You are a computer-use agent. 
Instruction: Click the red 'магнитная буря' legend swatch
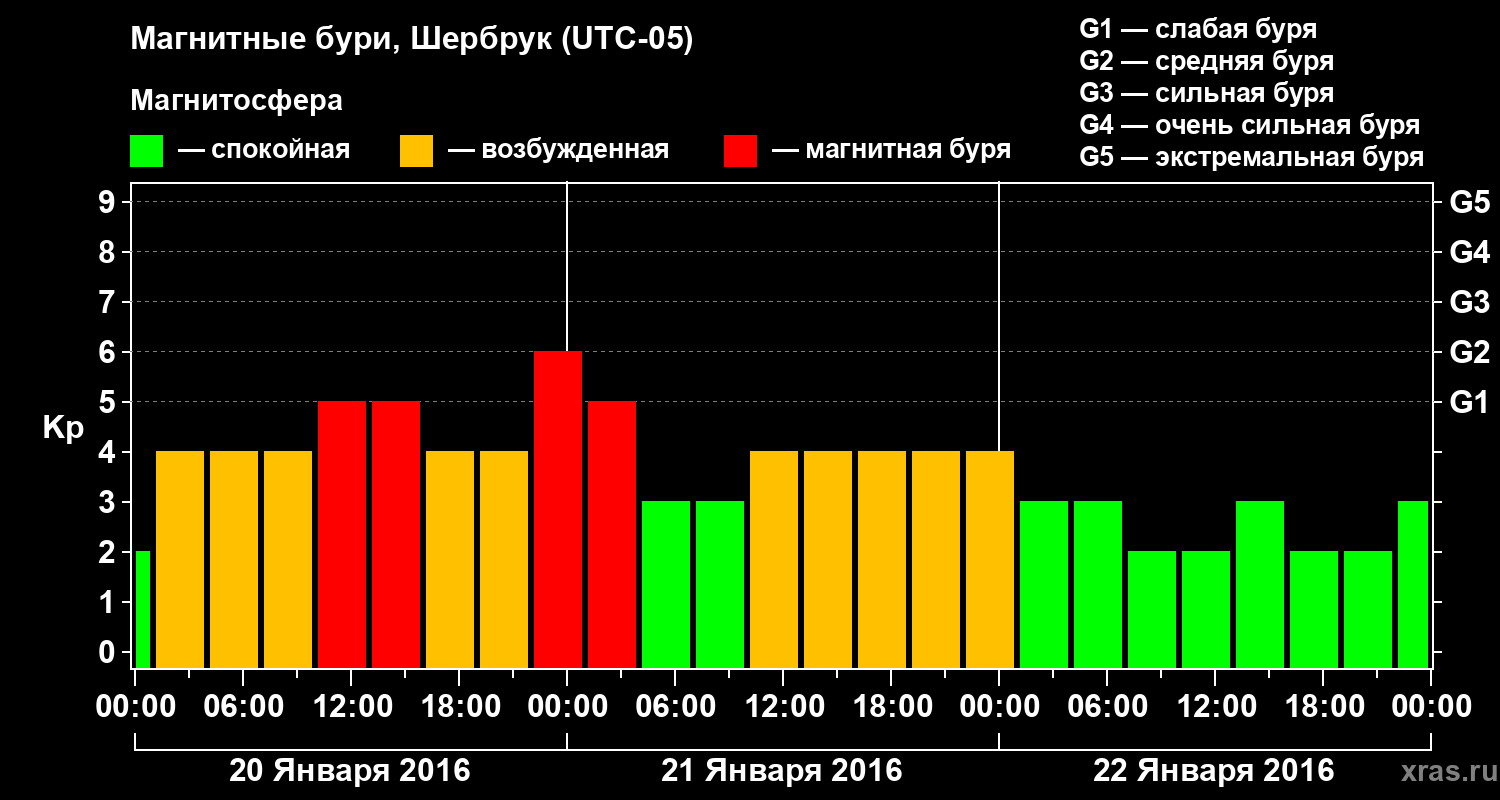coord(740,151)
